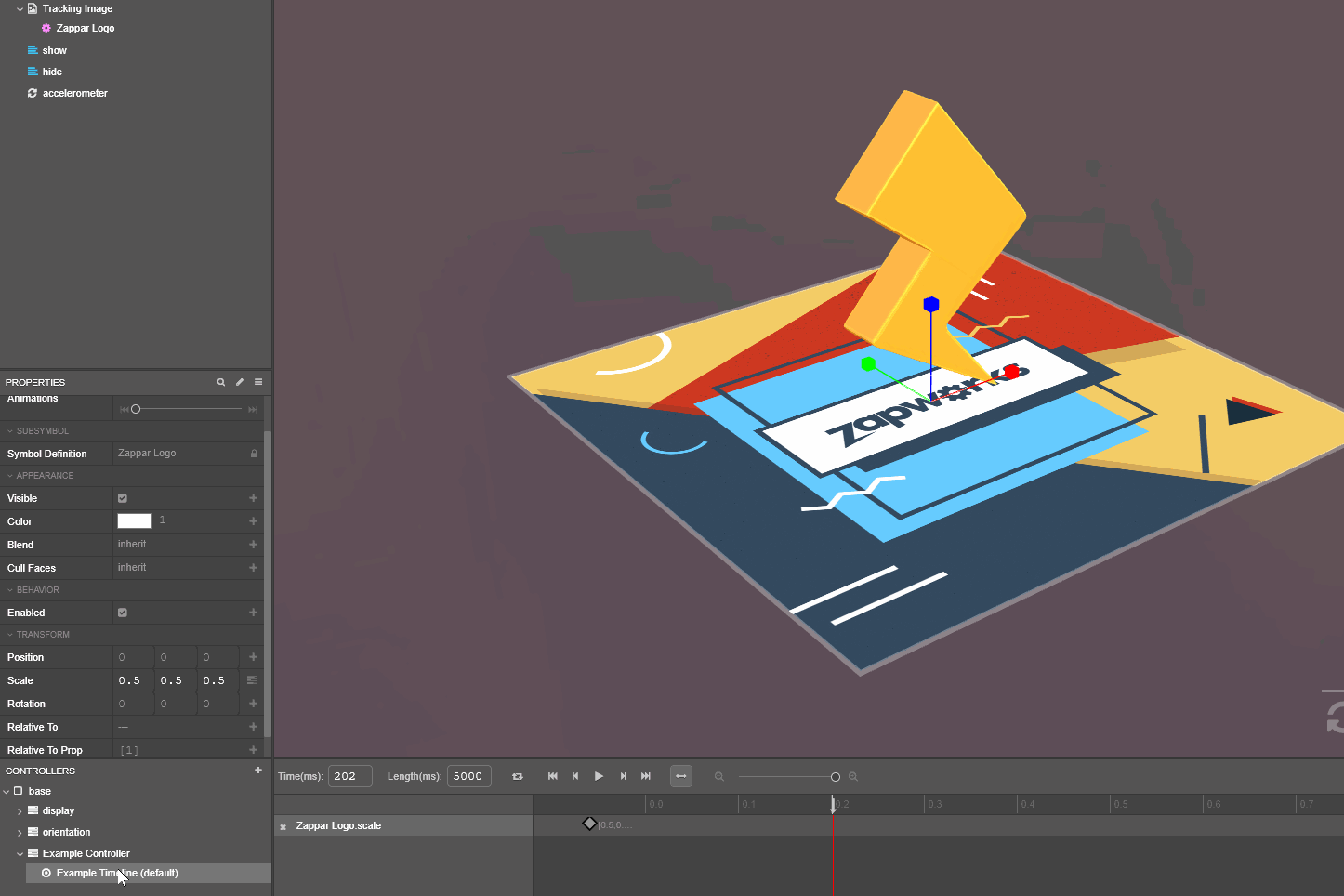Click the blue Z-axis gizmo handle
This screenshot has width=1344, height=896.
click(x=931, y=304)
